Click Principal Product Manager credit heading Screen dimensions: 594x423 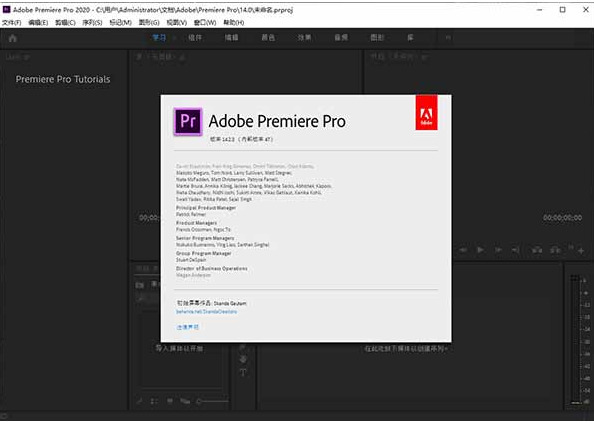click(206, 208)
